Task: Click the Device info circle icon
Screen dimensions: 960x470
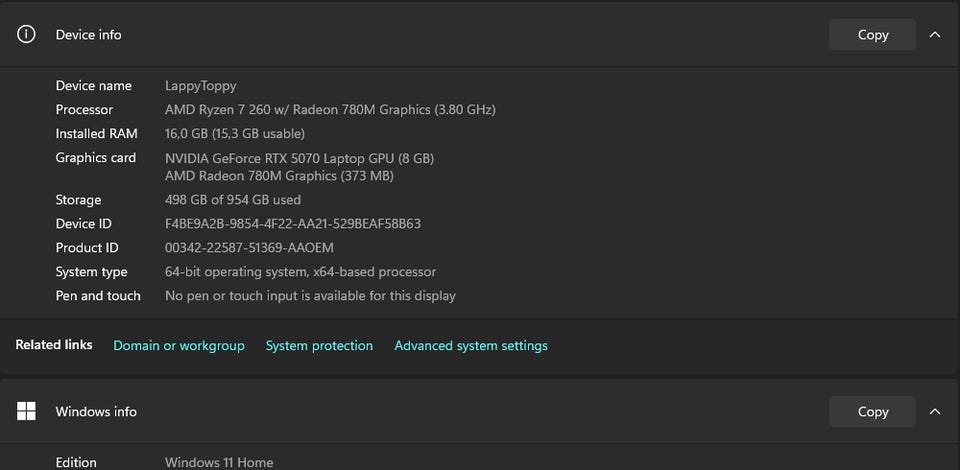Action: click(26, 34)
